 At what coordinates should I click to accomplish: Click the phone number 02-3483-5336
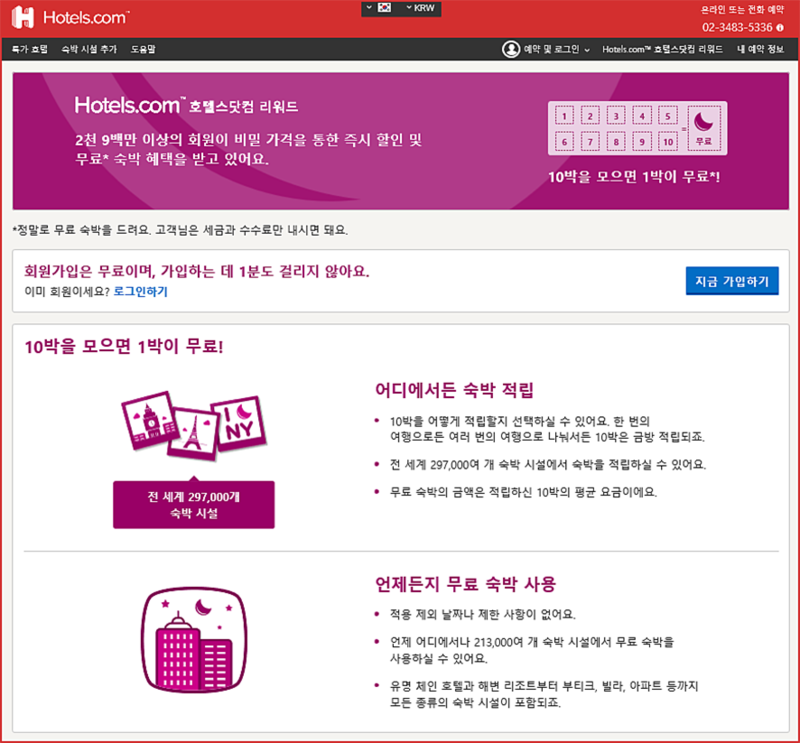pos(737,28)
